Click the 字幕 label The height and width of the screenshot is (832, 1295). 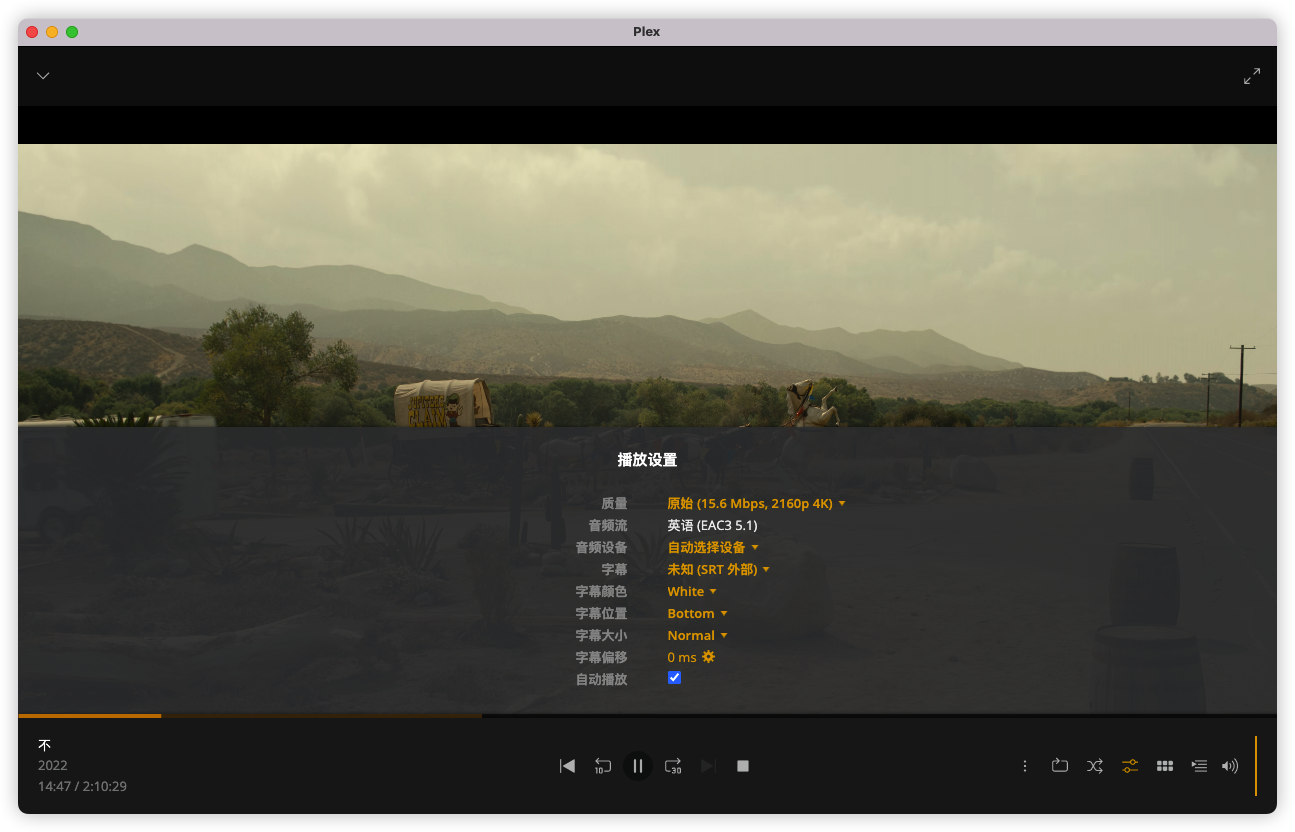click(x=614, y=570)
